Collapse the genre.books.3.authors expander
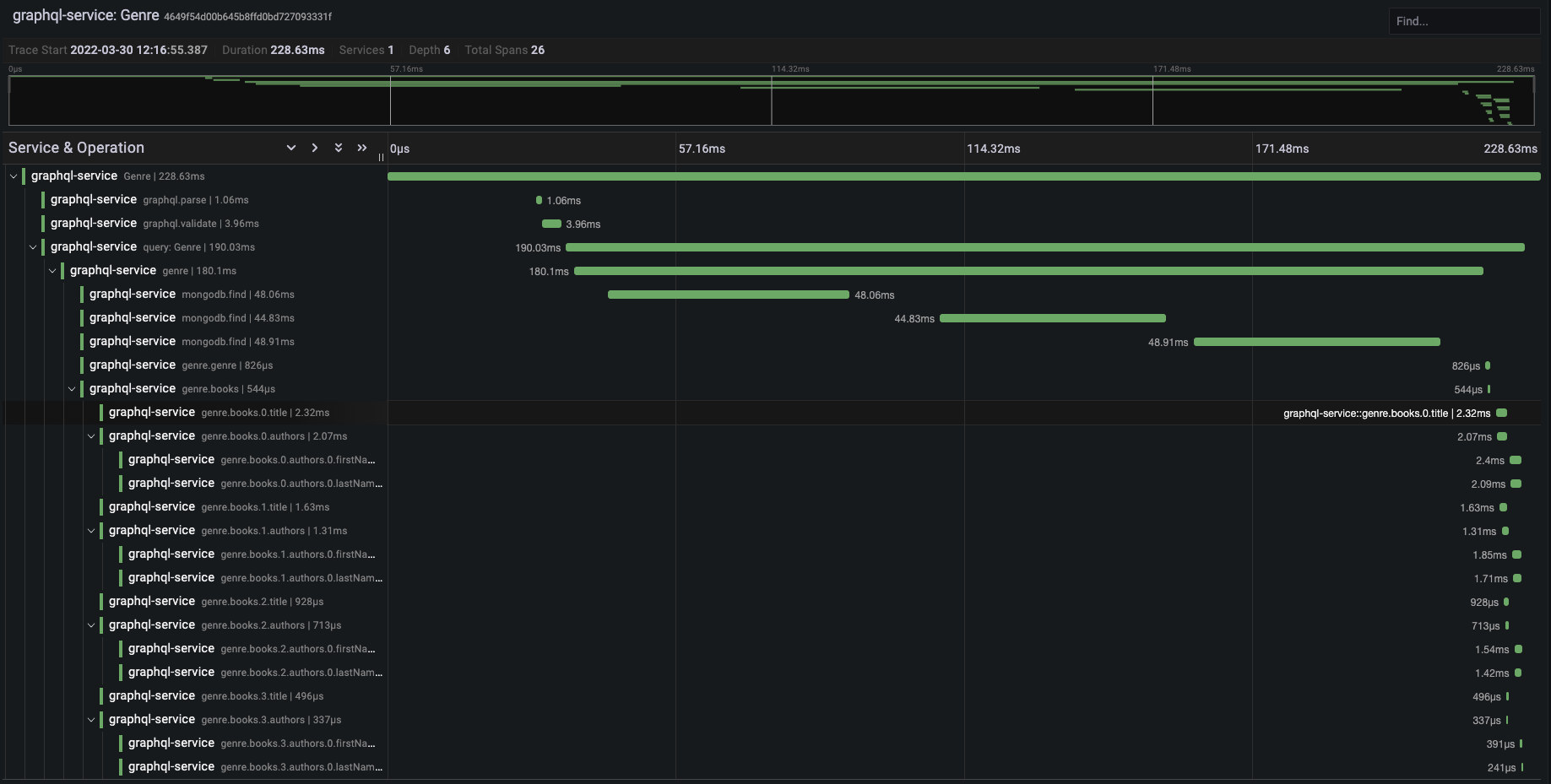 pyautogui.click(x=91, y=720)
